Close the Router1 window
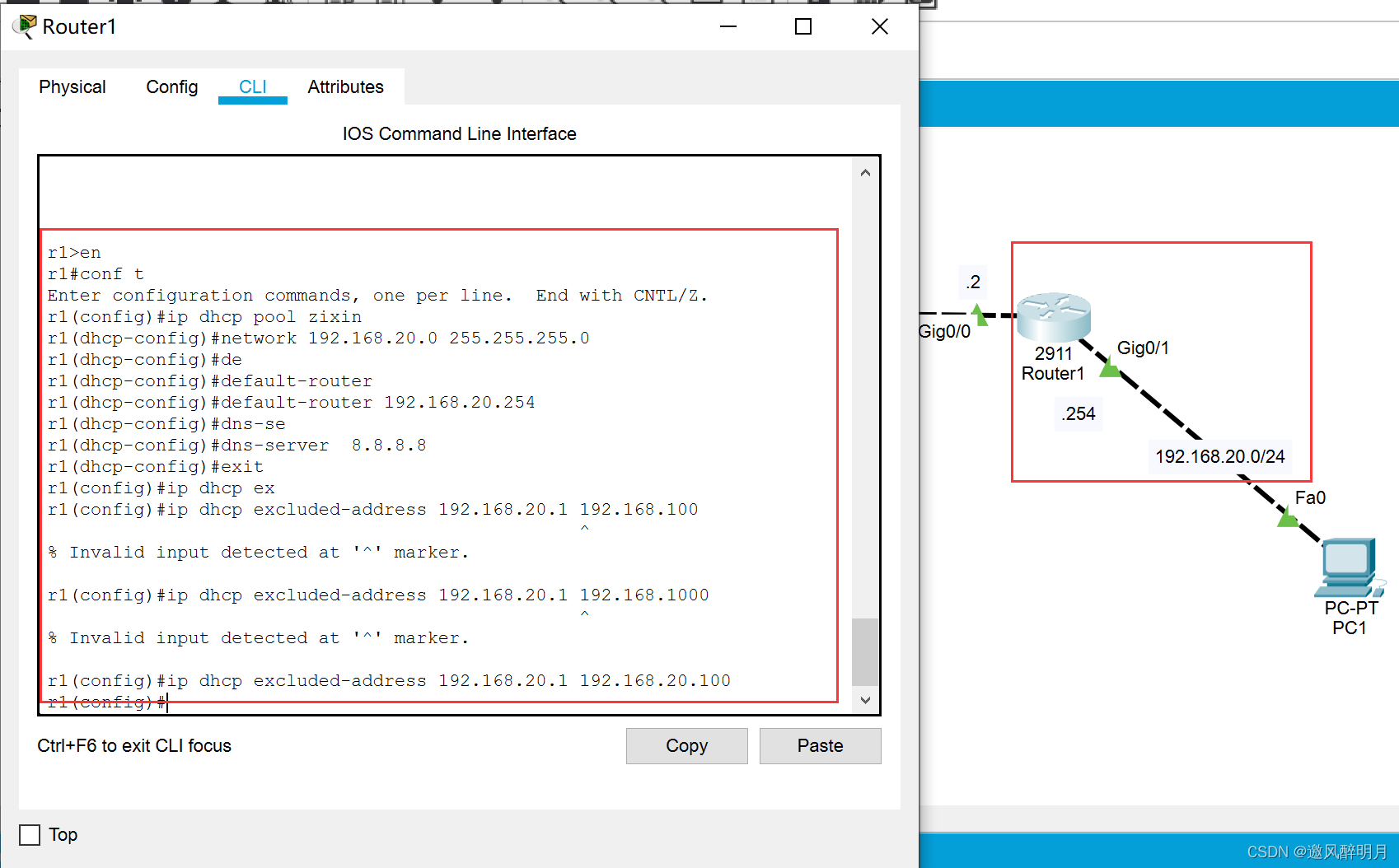Screen dimensions: 1399x868 (880, 26)
